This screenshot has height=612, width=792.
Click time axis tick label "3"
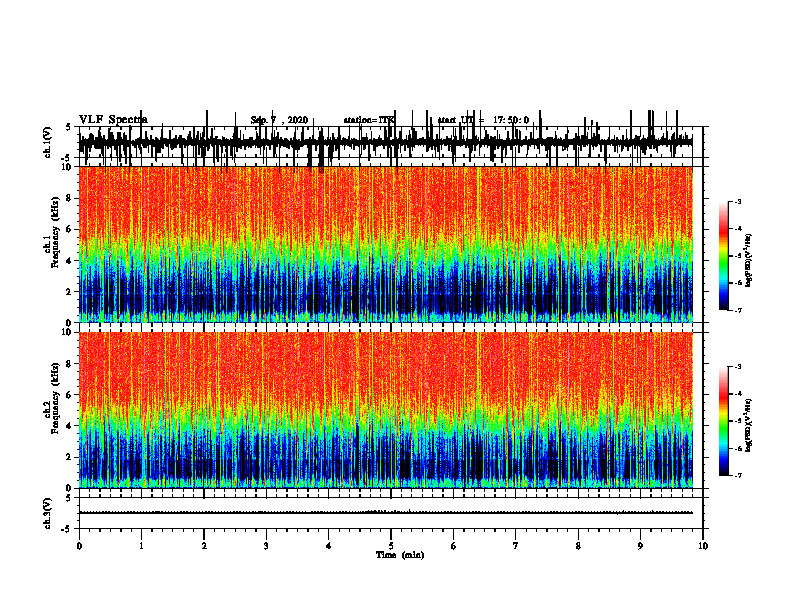266,546
